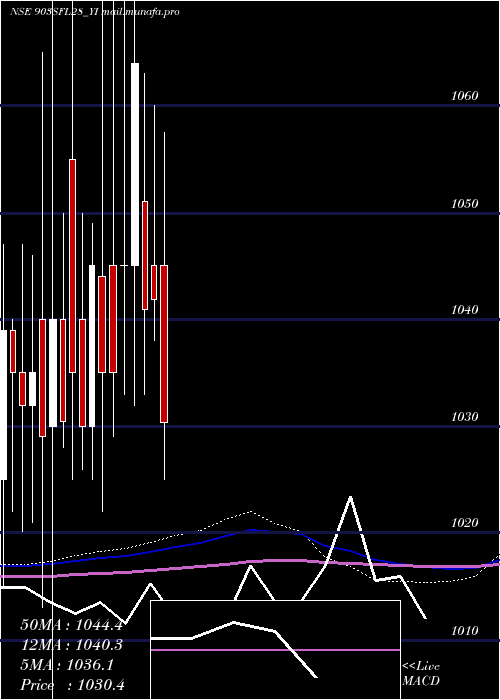500x700 pixels.
Task: Click the NSE chart title text
Action: pos(95,12)
